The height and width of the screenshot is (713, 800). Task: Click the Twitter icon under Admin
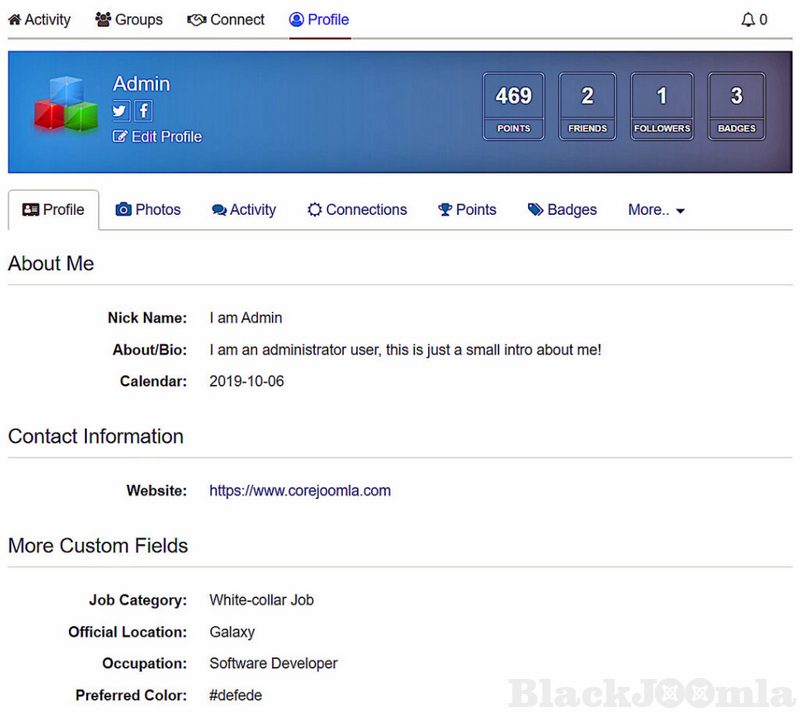[x=121, y=111]
